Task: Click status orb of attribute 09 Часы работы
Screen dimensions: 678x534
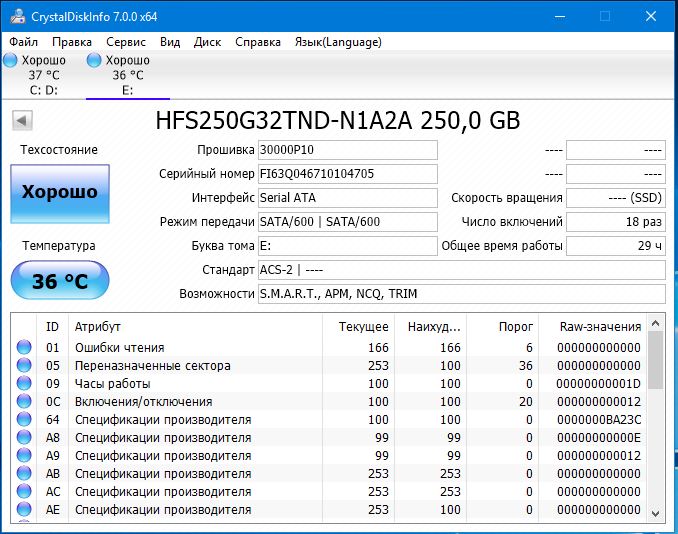Action: coord(24,384)
